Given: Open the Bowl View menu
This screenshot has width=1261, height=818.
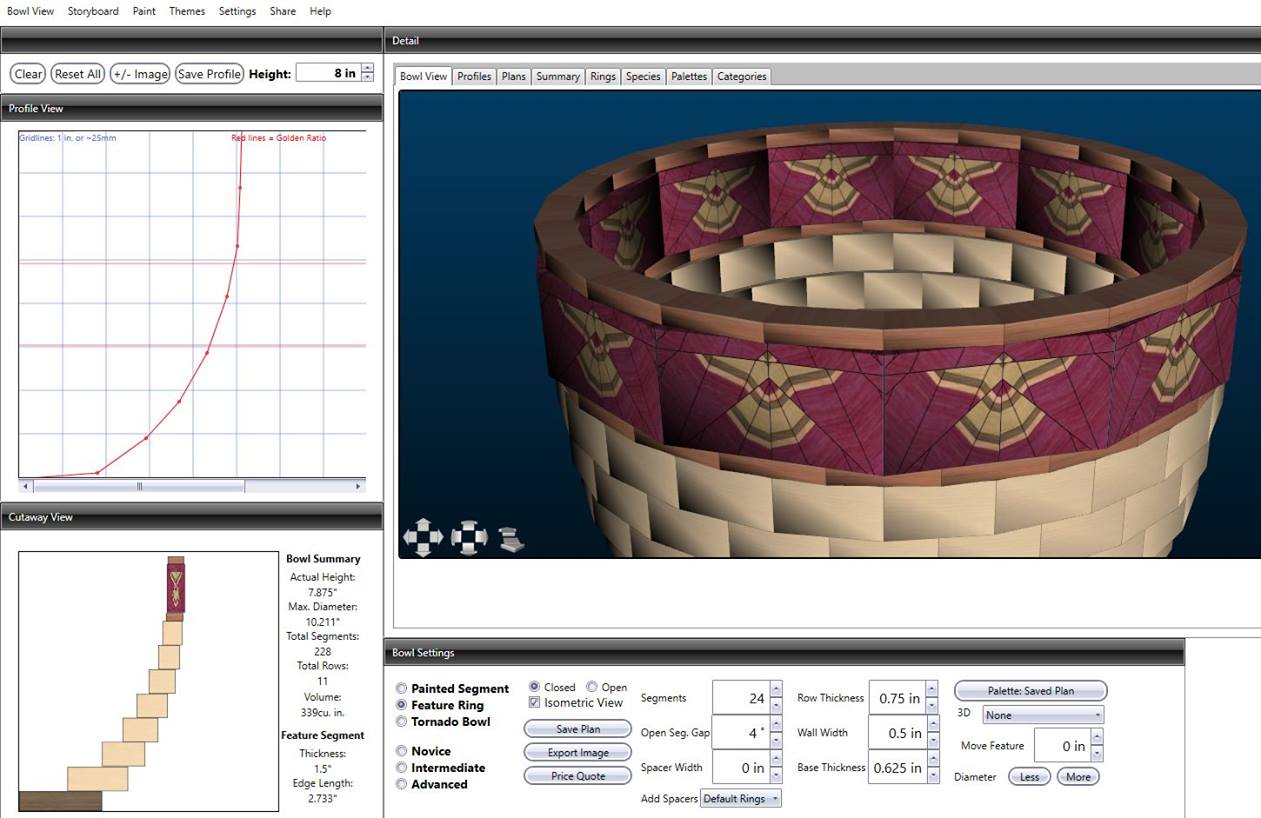Looking at the screenshot, I should click(30, 11).
